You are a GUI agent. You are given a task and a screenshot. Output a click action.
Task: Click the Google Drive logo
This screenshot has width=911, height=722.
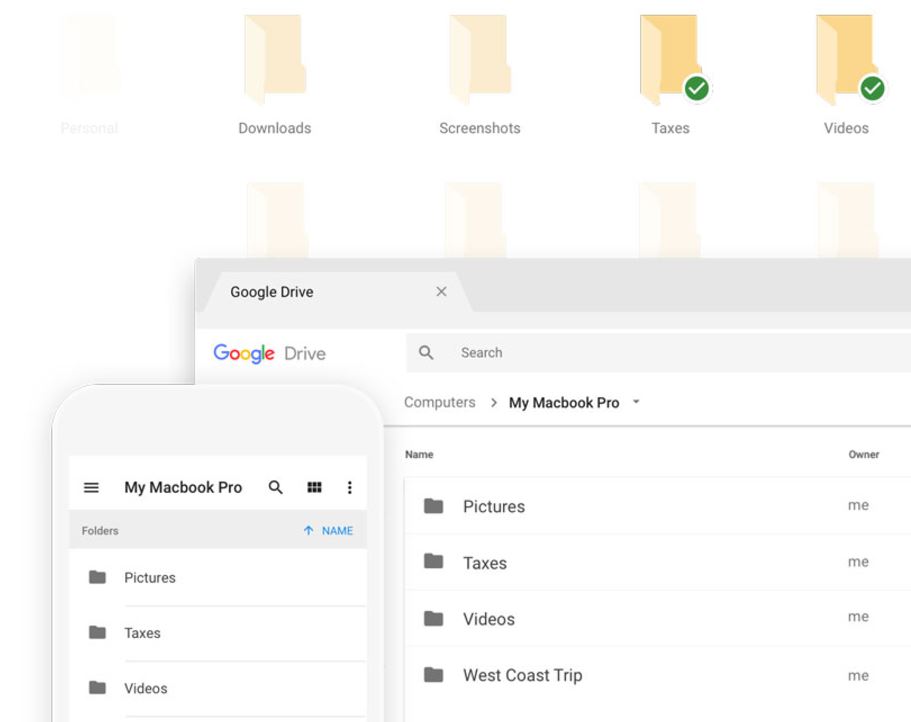click(x=270, y=353)
